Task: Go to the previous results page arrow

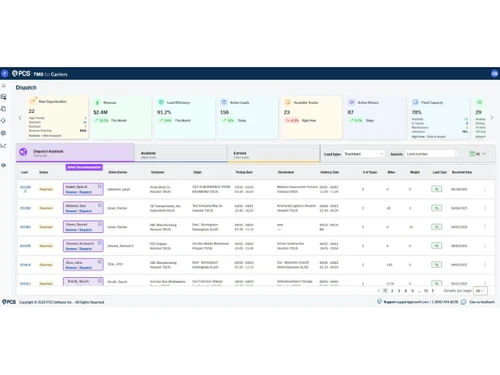Action: pos(378,291)
